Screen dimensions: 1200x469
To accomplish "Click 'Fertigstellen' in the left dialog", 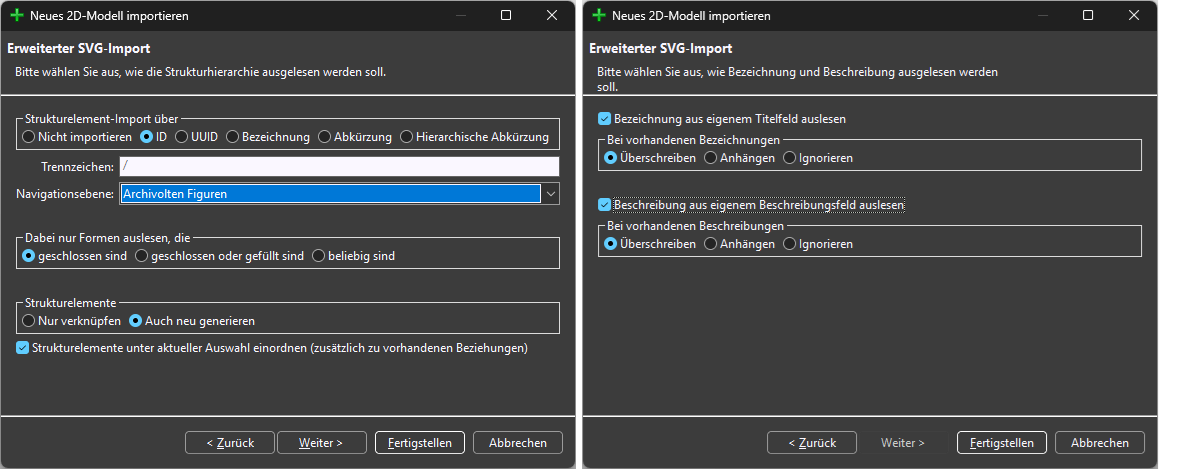I will pyautogui.click(x=420, y=442).
